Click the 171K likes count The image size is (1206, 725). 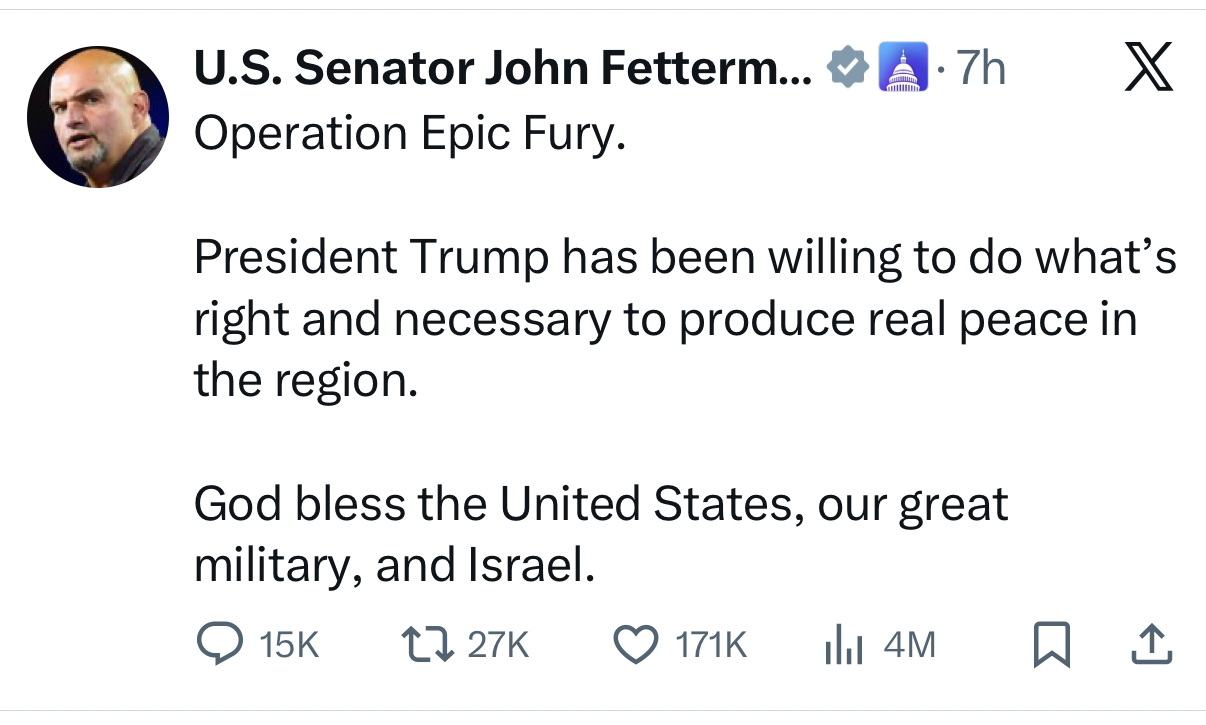pyautogui.click(x=712, y=646)
